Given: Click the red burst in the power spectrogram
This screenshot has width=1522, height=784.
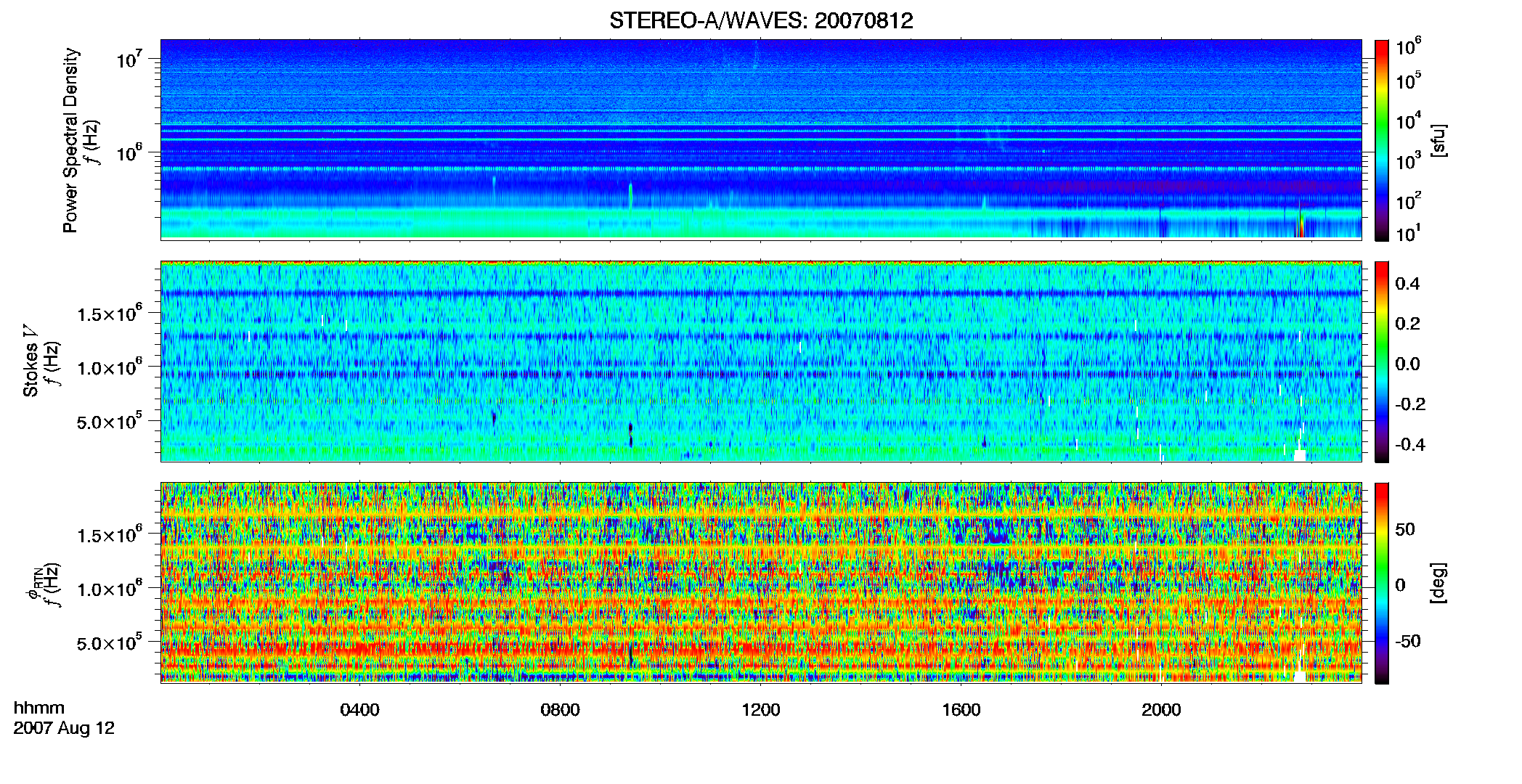Looking at the screenshot, I should pos(1301,222).
